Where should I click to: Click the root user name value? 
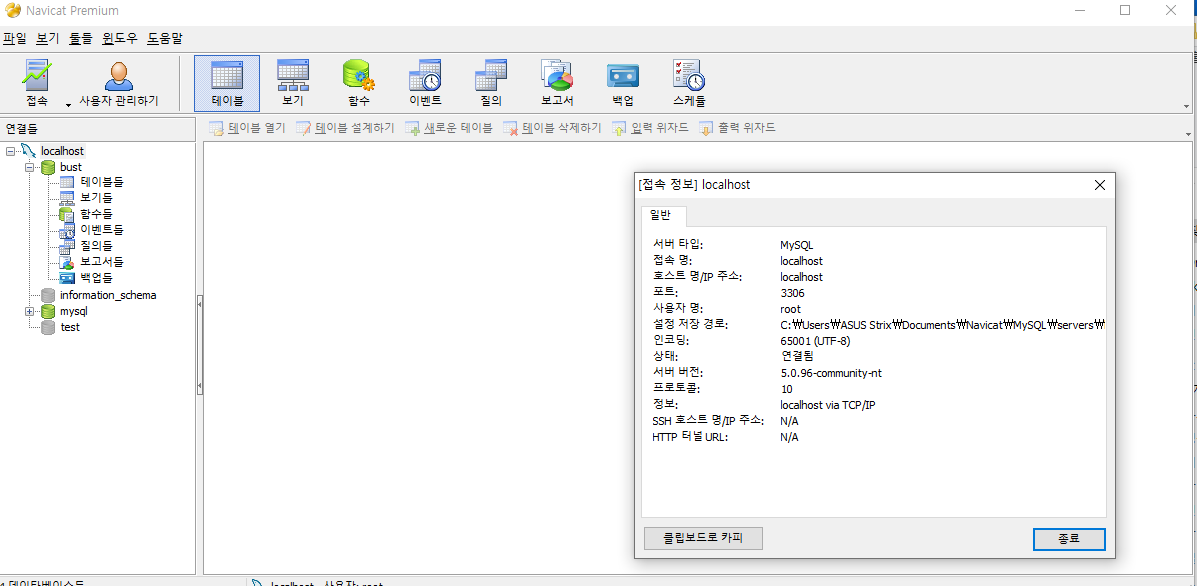click(x=790, y=309)
